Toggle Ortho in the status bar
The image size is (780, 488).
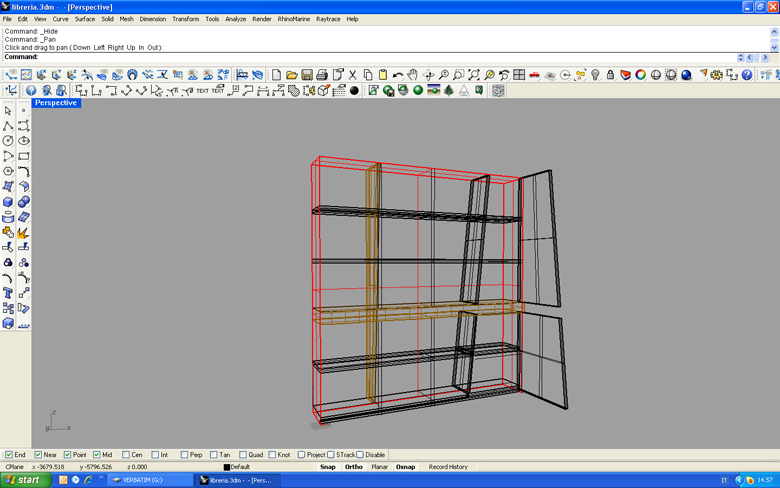pyautogui.click(x=354, y=467)
